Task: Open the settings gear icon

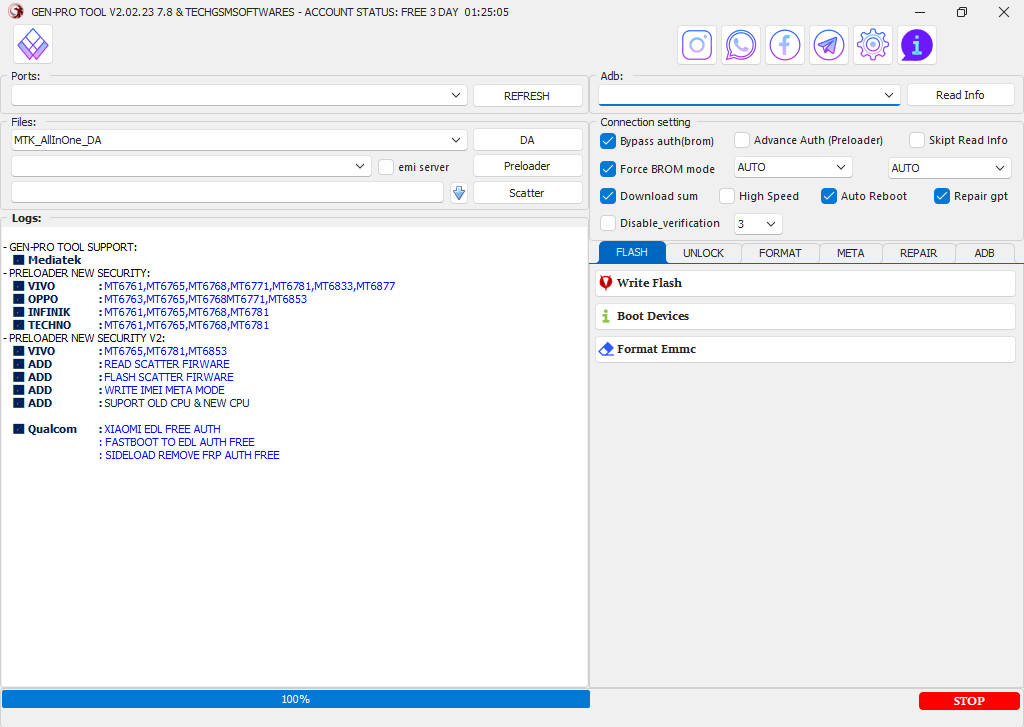Action: 872,45
